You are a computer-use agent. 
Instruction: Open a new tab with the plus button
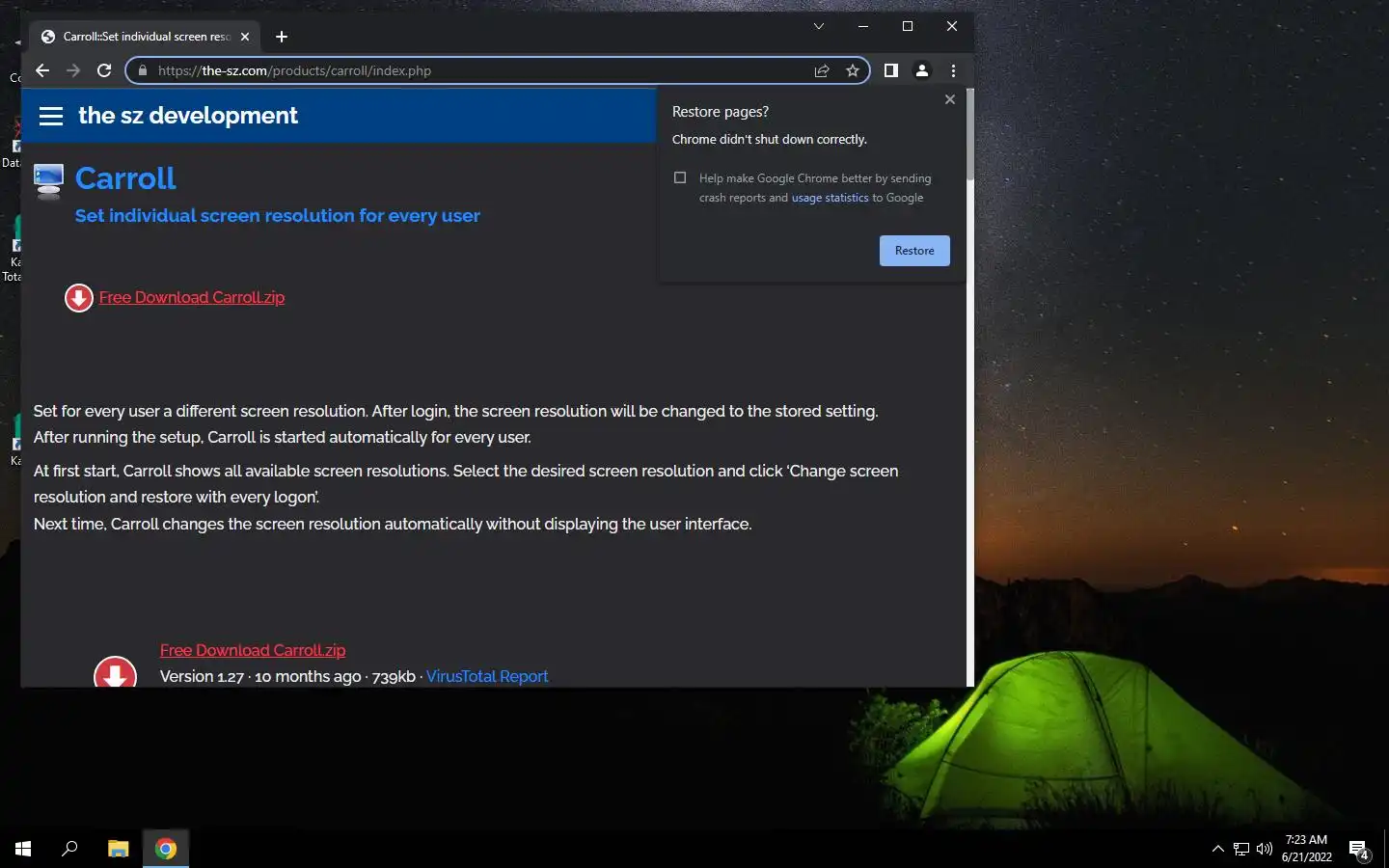coord(282,37)
